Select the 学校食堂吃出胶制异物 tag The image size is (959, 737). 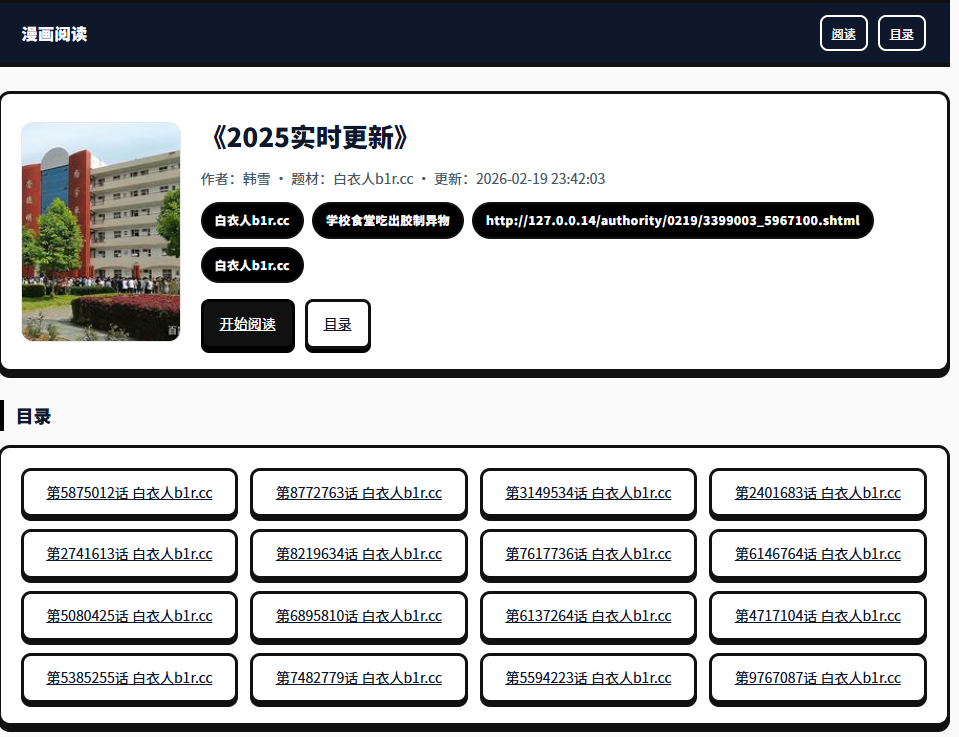coord(387,220)
